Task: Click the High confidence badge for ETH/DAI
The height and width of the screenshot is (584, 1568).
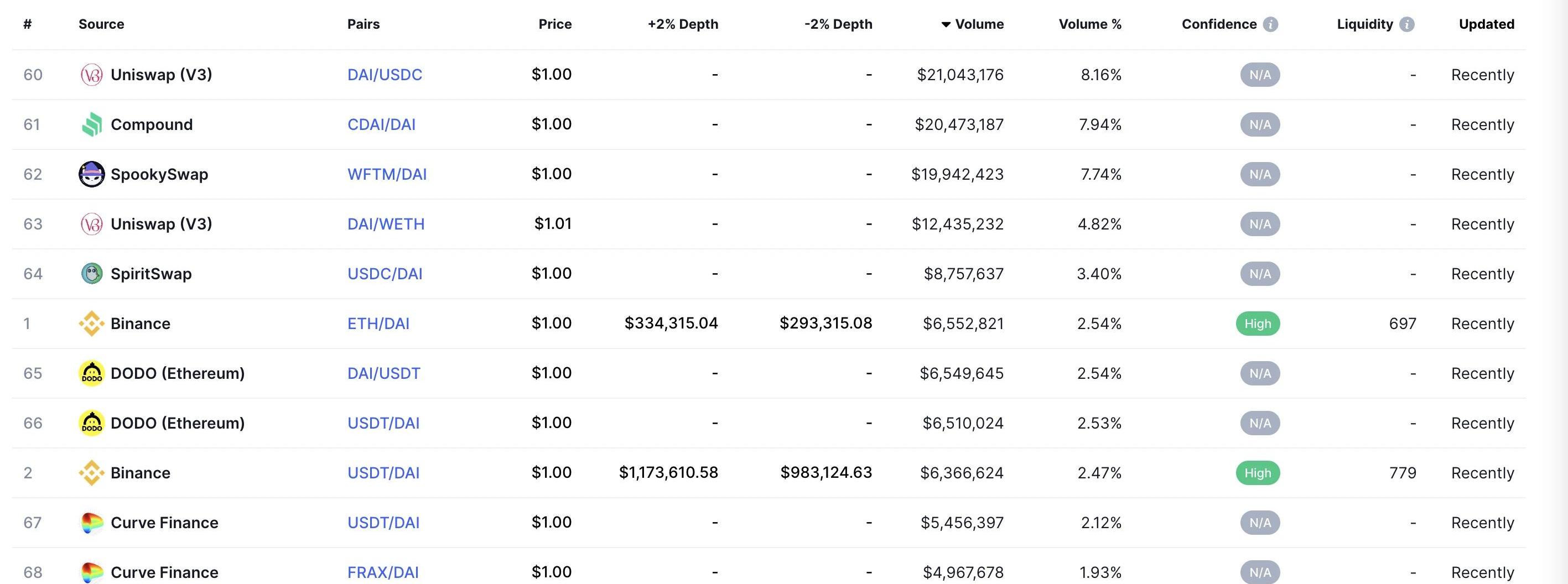Action: [x=1258, y=324]
